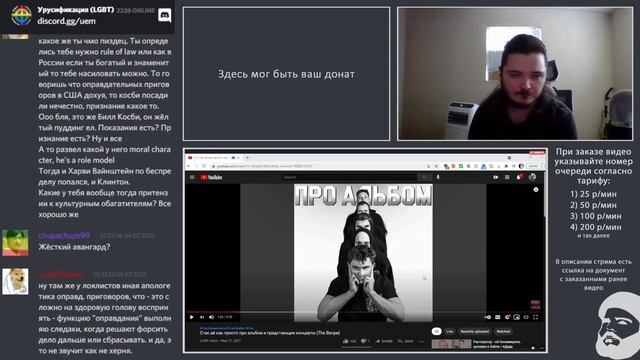Select the Recently uploaded chip
This screenshot has height=360, width=640.
475,331
